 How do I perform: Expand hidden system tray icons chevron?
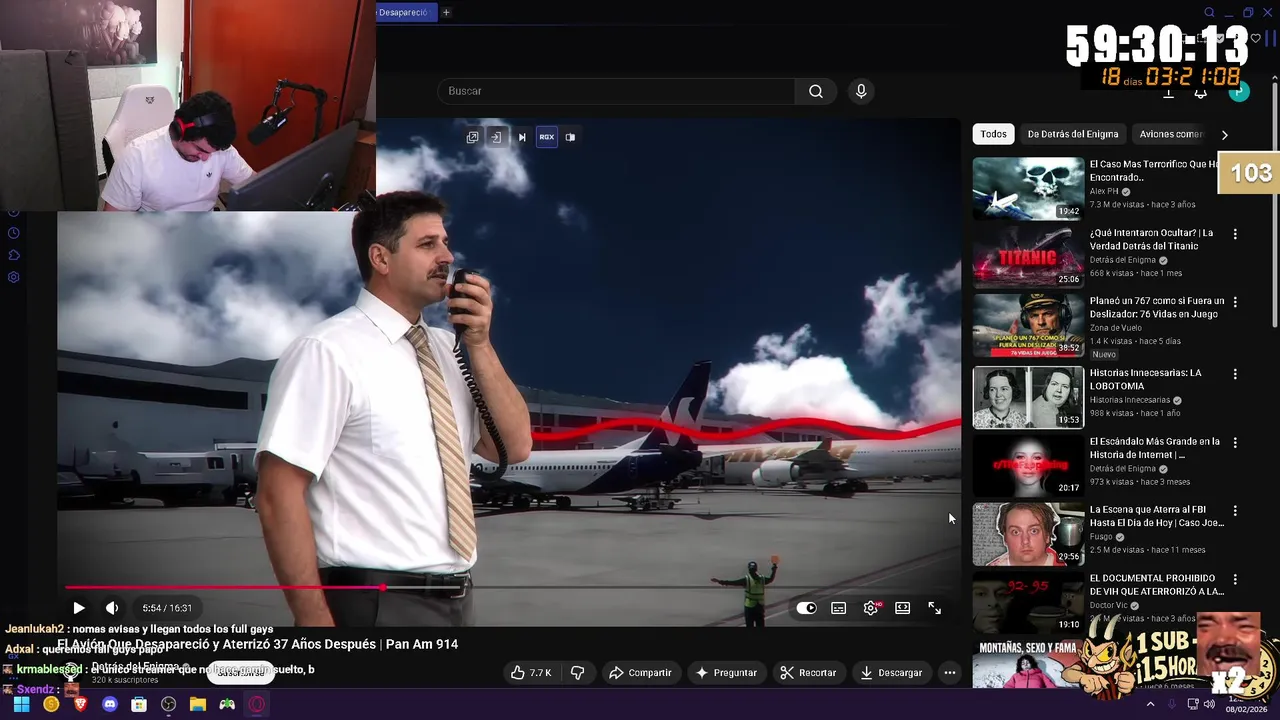1150,704
